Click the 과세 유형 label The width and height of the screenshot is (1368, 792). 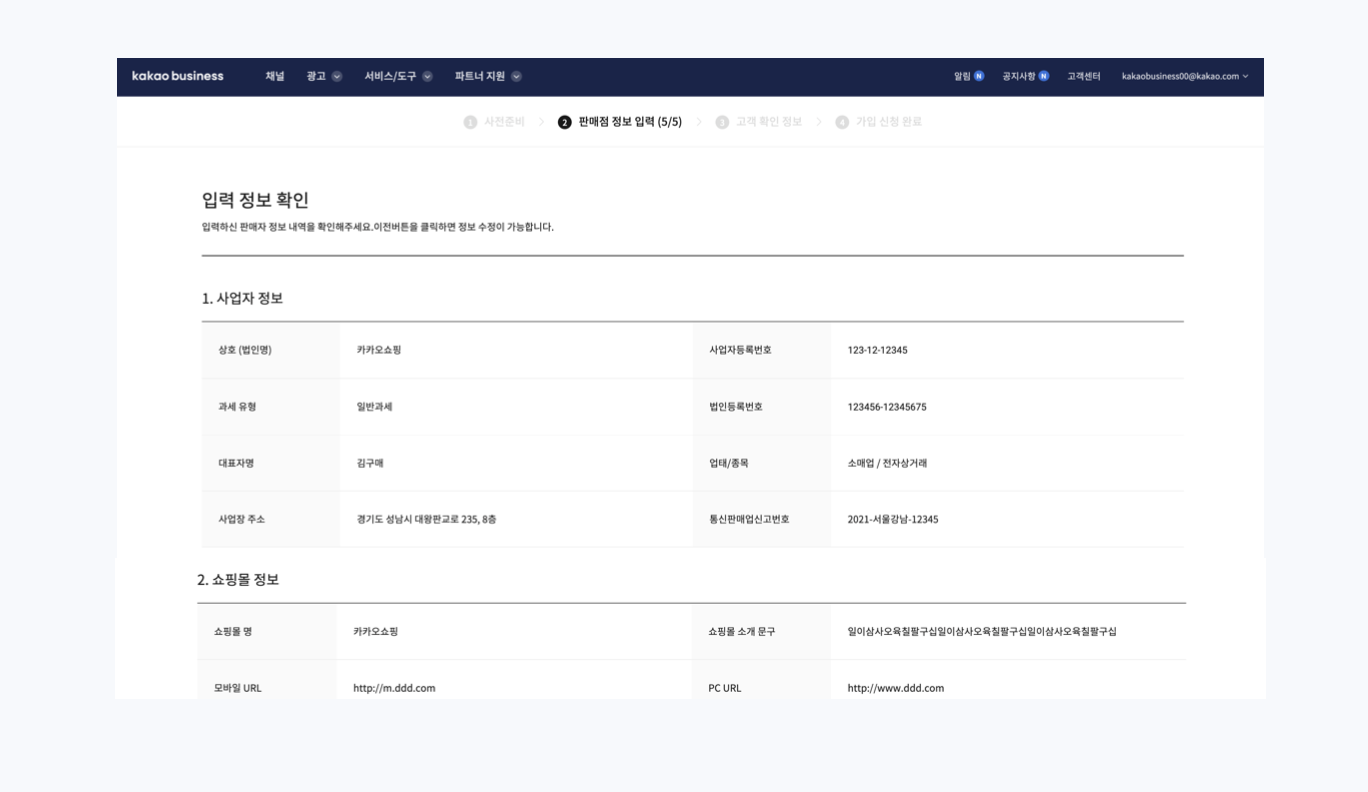[237, 407]
